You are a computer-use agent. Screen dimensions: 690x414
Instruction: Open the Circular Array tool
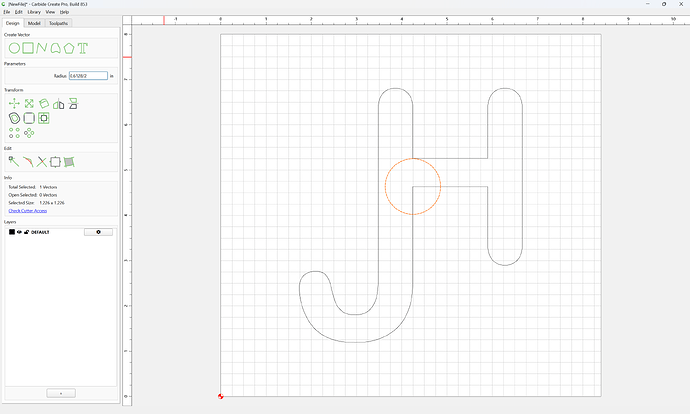click(x=29, y=133)
